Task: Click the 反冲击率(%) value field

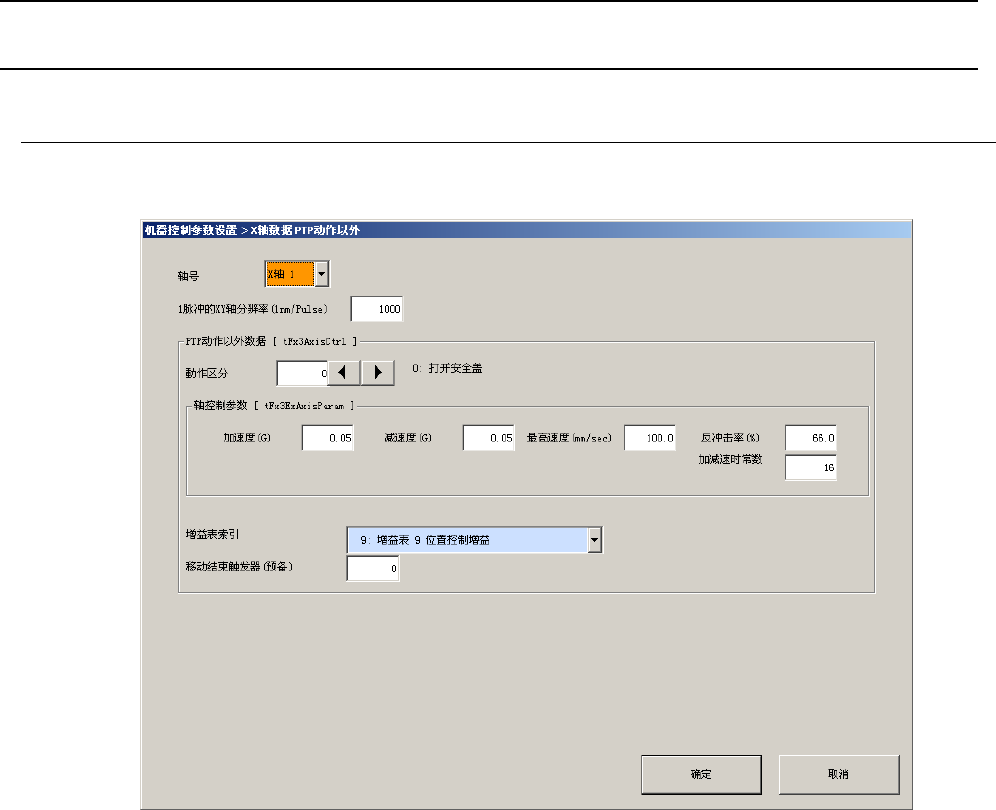Action: pos(811,438)
